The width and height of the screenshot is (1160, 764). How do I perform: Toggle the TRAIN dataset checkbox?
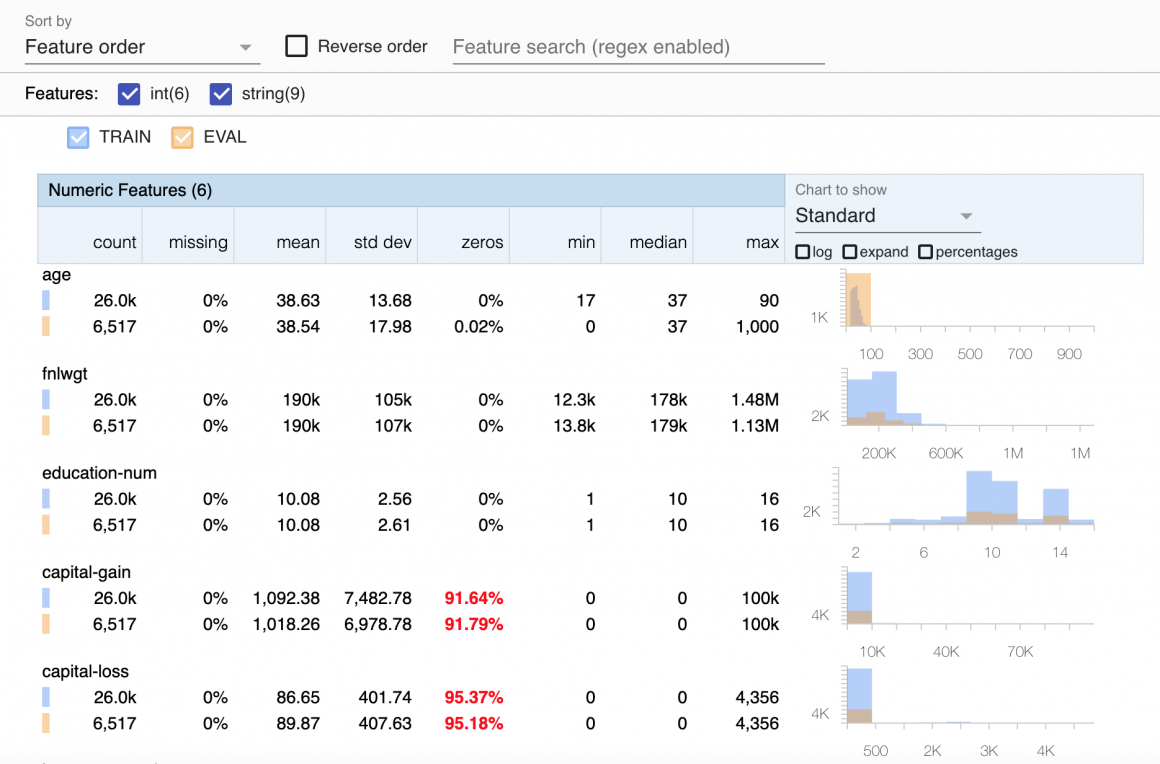[x=79, y=137]
